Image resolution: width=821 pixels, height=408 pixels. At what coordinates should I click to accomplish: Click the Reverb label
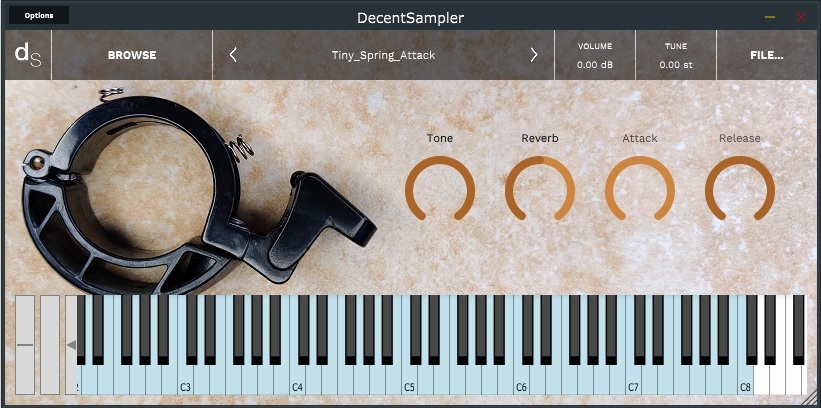point(540,138)
